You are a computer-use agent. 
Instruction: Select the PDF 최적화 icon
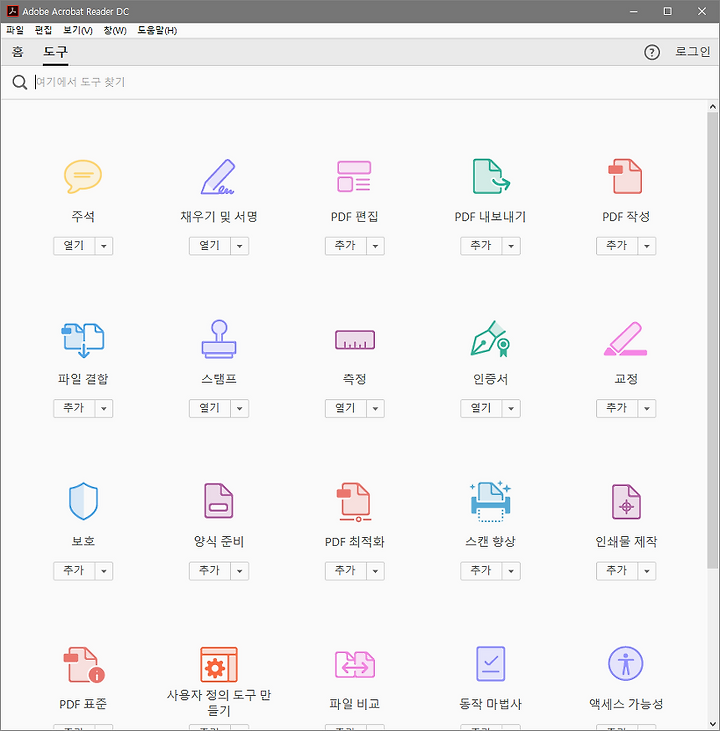(x=354, y=502)
